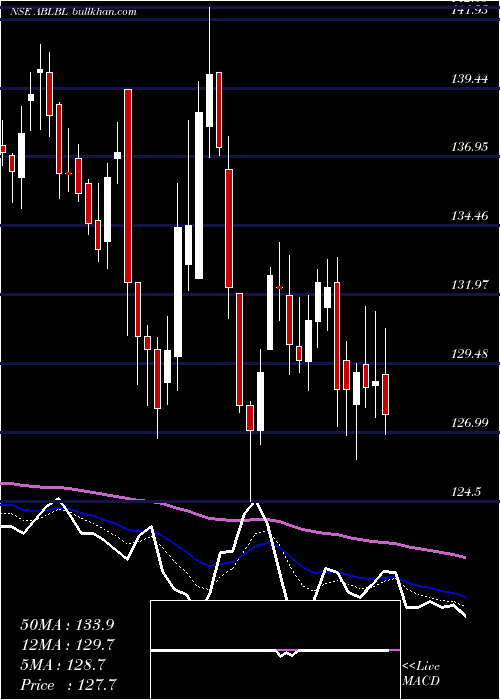Select the 129.48 price axis label

470,354
